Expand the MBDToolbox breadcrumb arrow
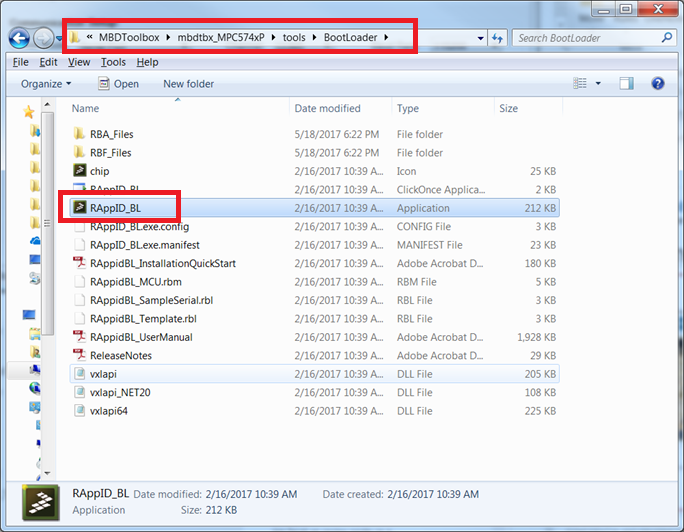The image size is (684, 532). pyautogui.click(x=168, y=38)
